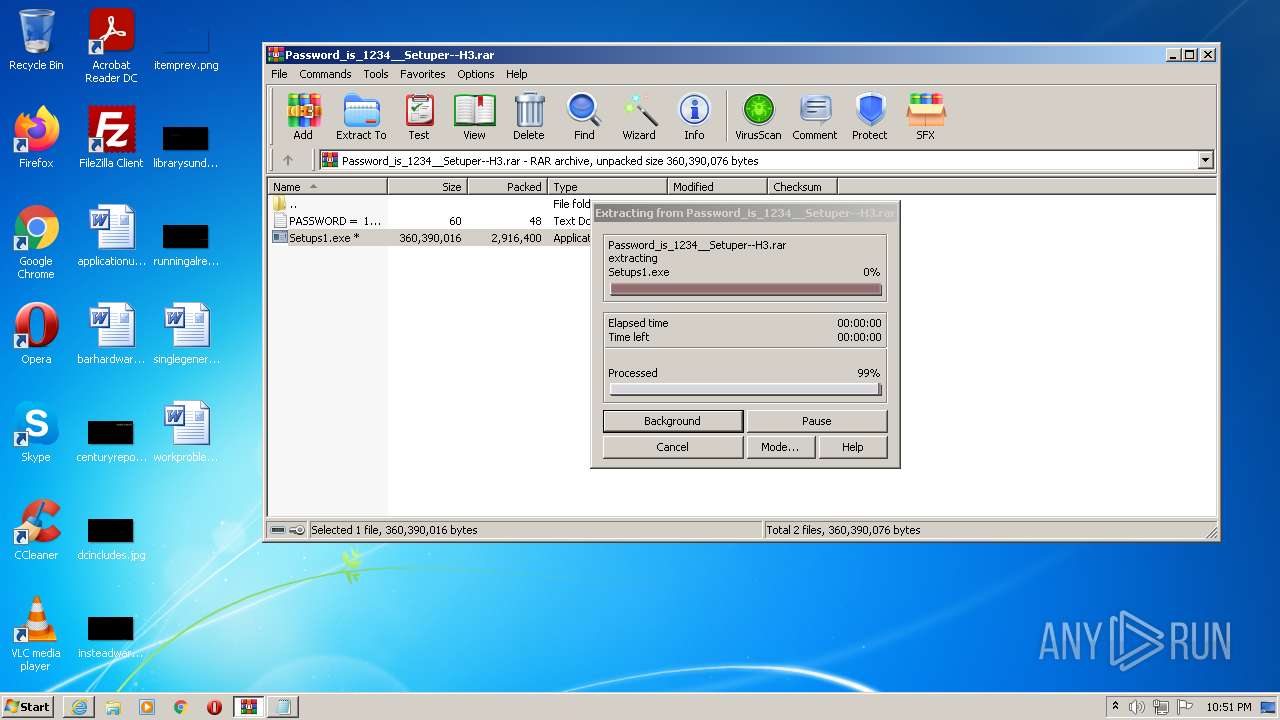The height and width of the screenshot is (720, 1280).
Task: Select Acrobat Reader DC desktop icon
Action: [x=111, y=46]
